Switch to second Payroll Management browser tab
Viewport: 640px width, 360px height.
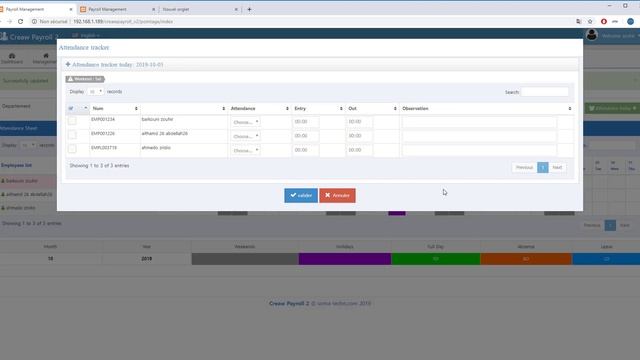pyautogui.click(x=118, y=9)
